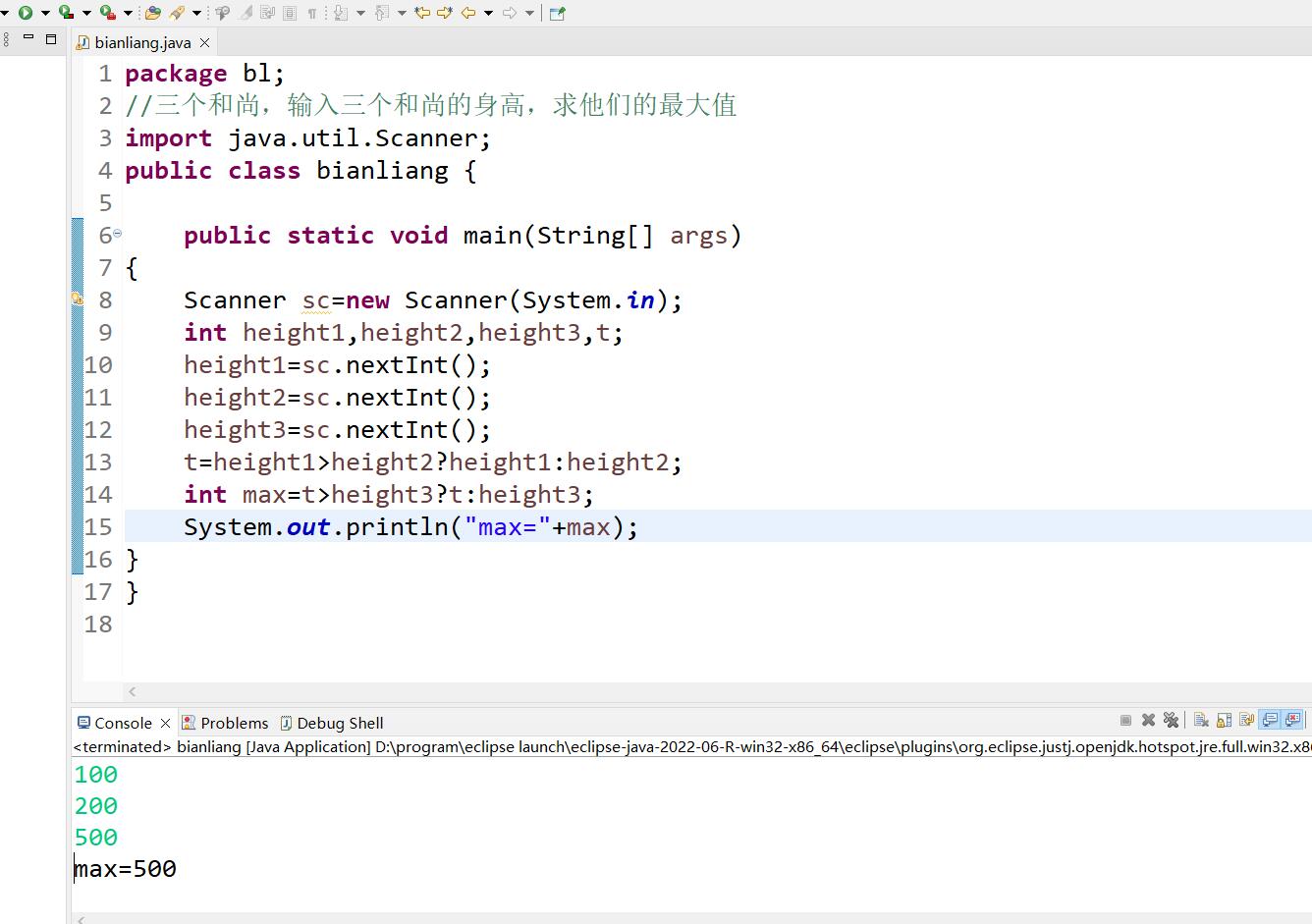Click the Search flashlight icon
The height and width of the screenshot is (924, 1312).
[x=177, y=13]
